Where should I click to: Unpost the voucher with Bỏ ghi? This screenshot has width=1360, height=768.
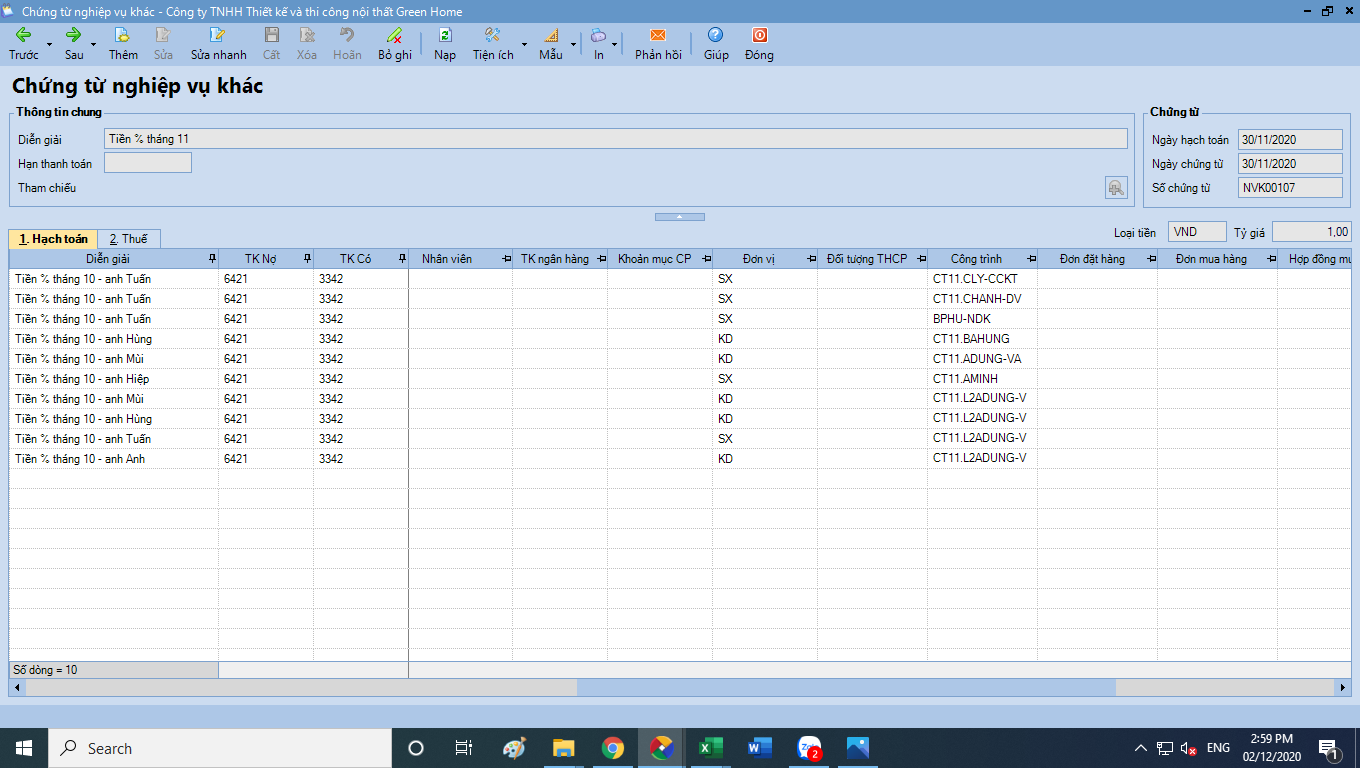coord(395,44)
